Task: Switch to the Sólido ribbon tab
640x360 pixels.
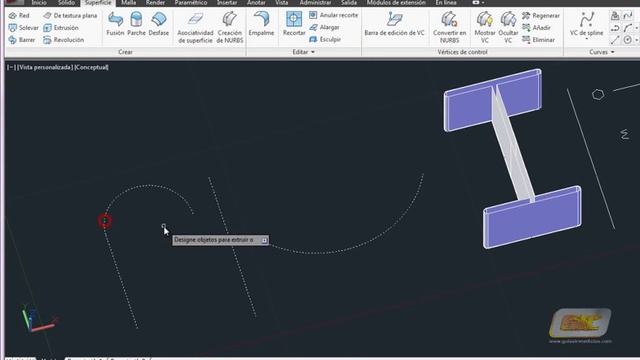Action: (66, 2)
